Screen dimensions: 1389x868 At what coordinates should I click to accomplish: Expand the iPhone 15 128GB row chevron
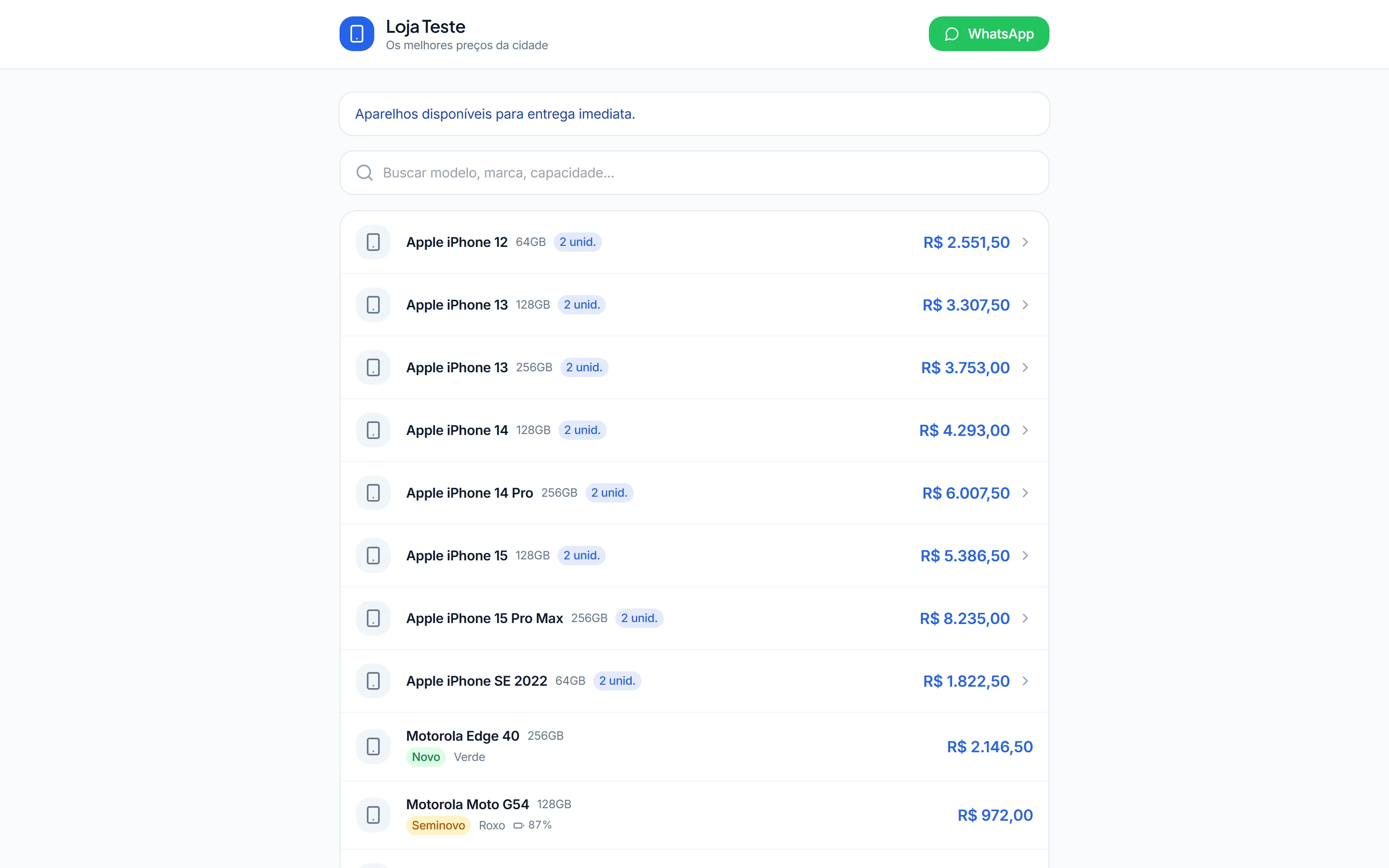1025,556
